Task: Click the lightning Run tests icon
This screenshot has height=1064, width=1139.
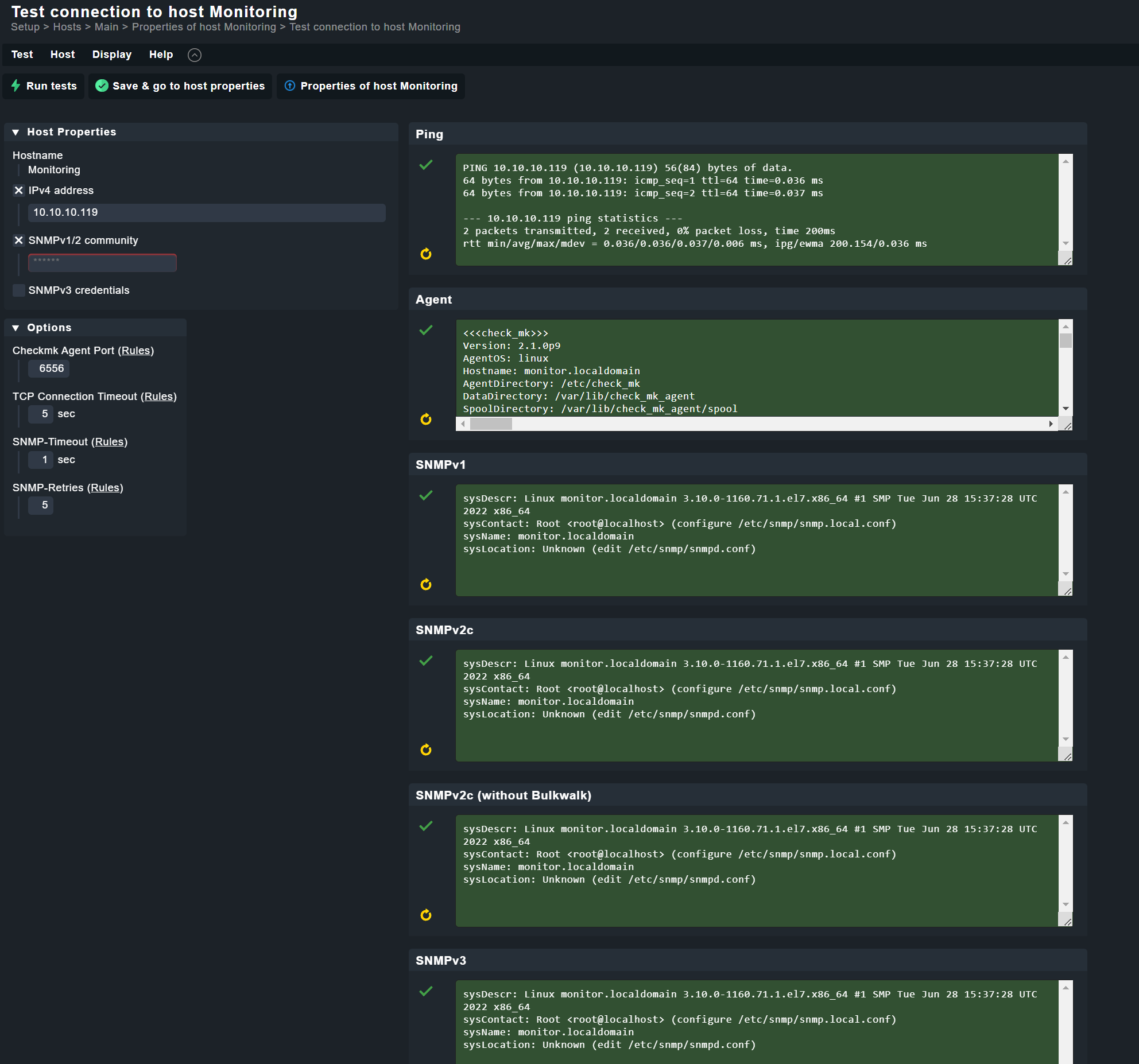Action: (x=16, y=86)
